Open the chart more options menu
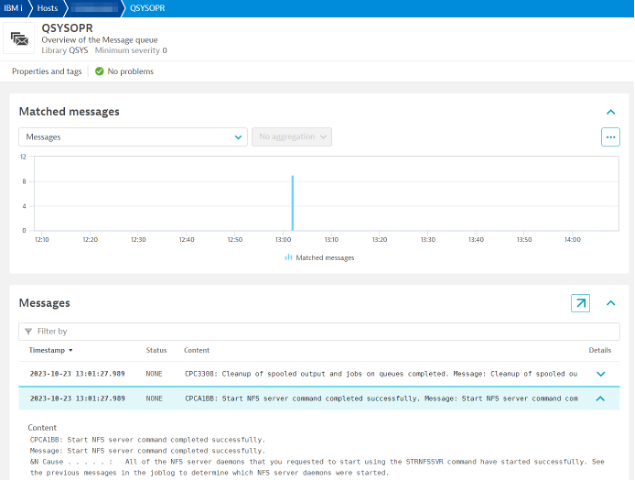Image resolution: width=635 pixels, height=480 pixels. [610, 137]
